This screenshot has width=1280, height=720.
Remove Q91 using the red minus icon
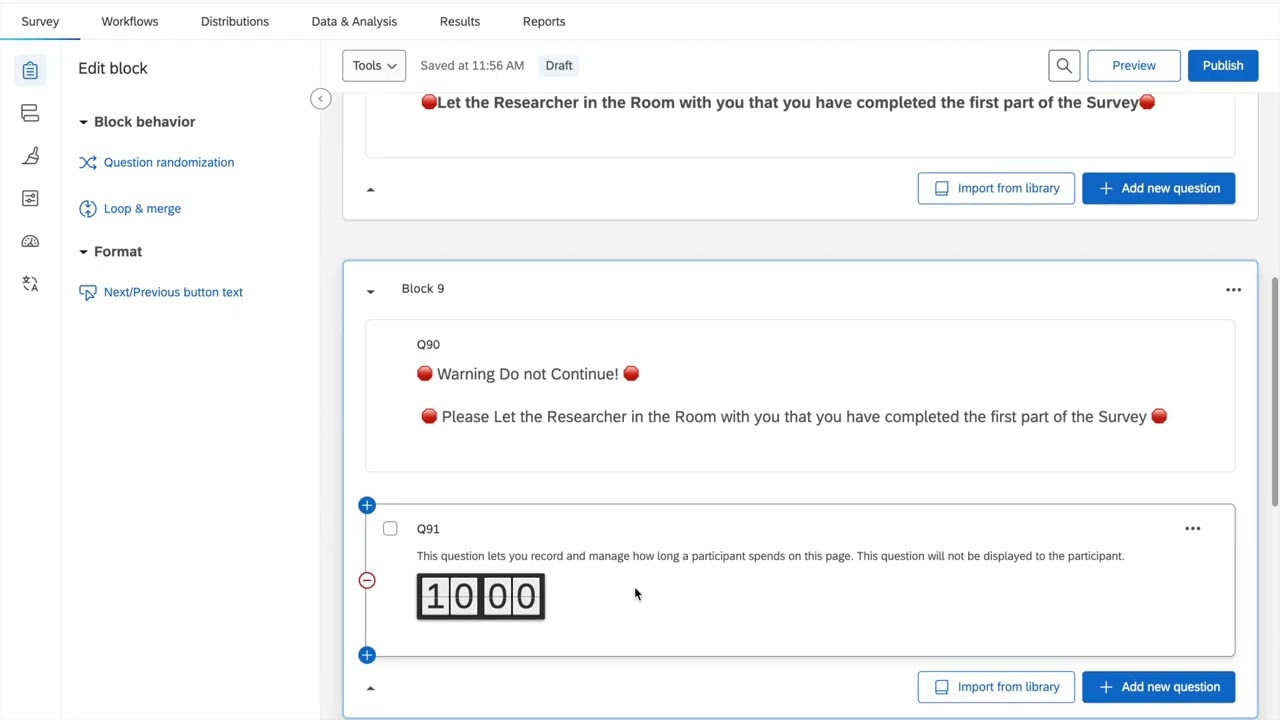367,580
